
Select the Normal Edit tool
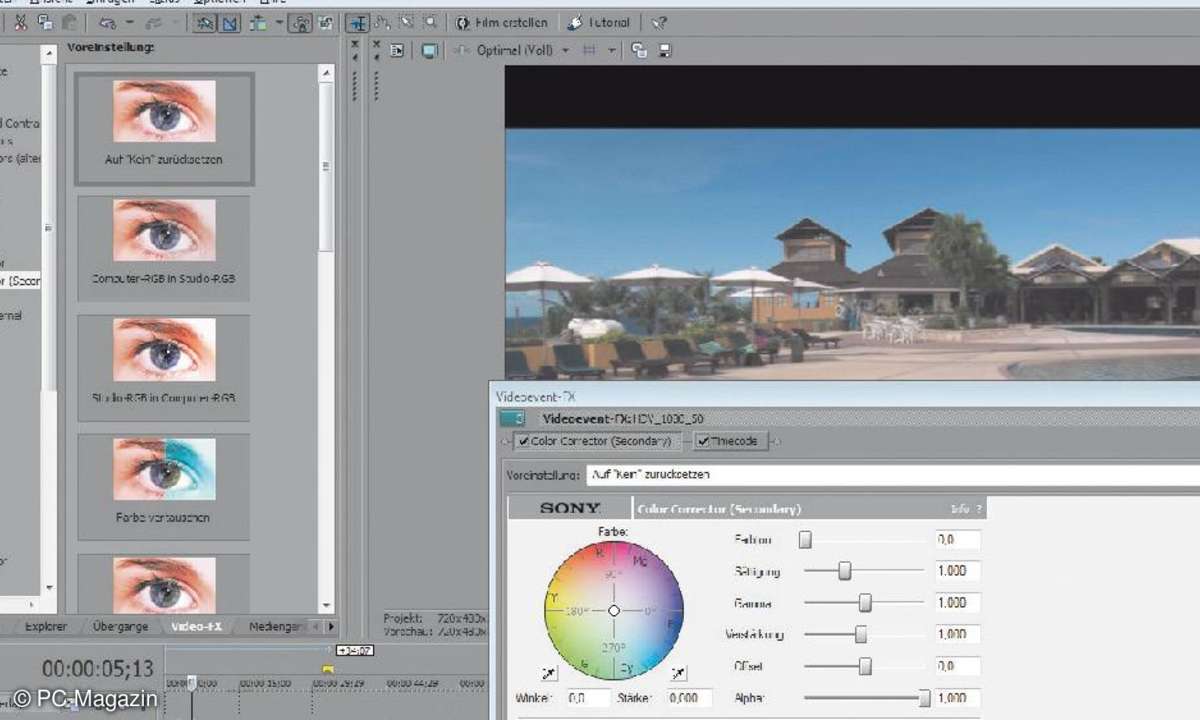[x=357, y=22]
